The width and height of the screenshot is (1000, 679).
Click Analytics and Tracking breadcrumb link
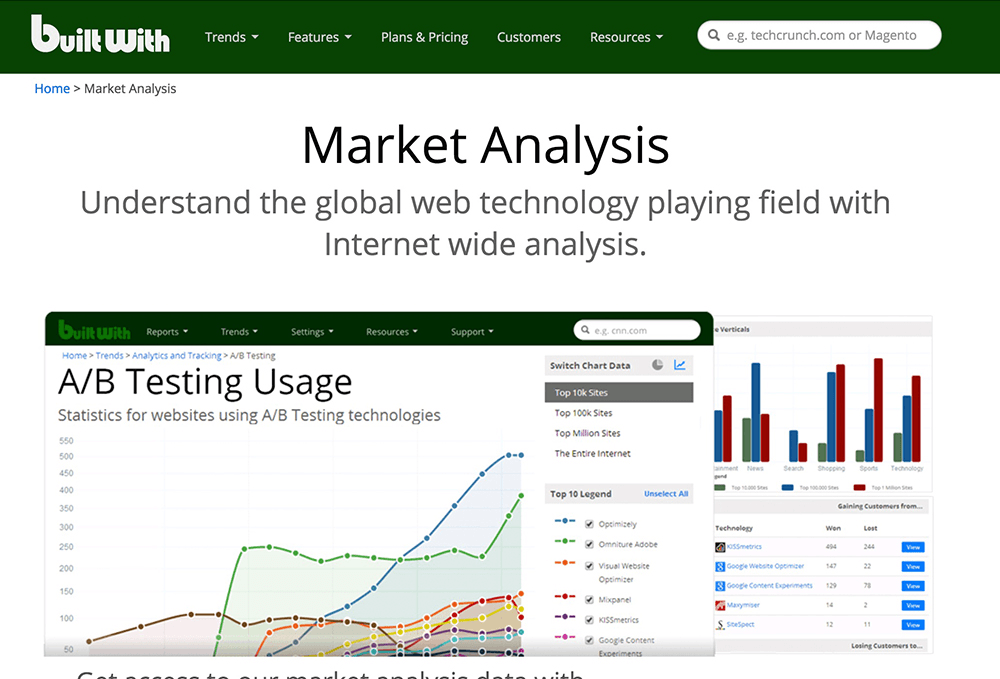tap(177, 356)
